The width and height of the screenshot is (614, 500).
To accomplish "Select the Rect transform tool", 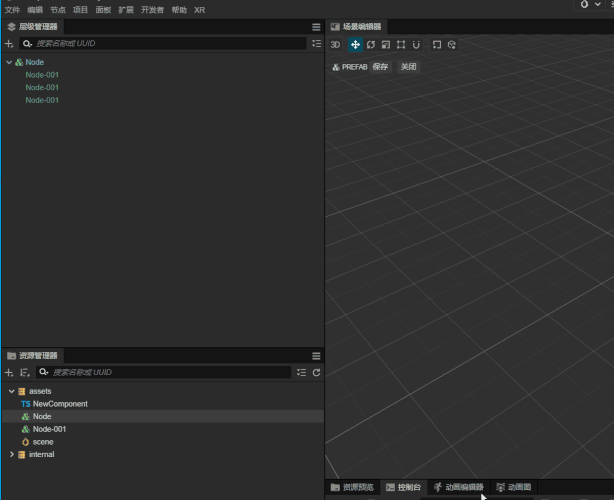I will 401,45.
